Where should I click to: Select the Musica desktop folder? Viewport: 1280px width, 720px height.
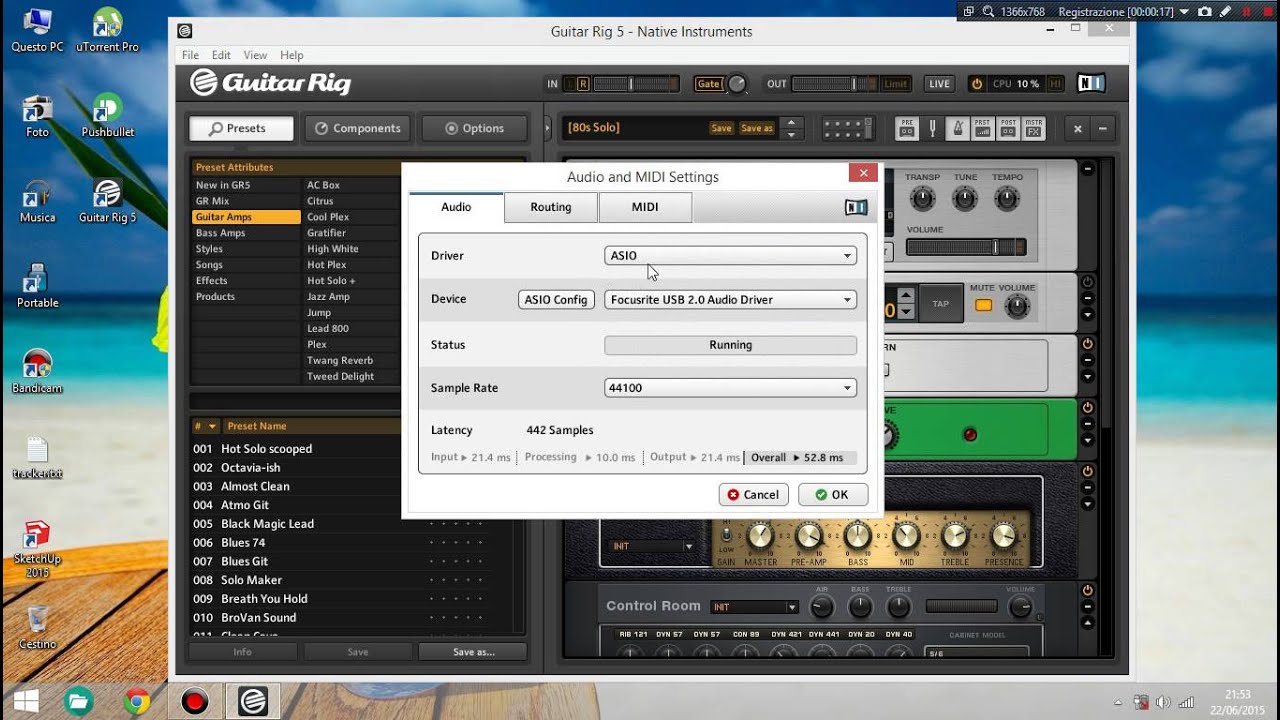[x=37, y=202]
